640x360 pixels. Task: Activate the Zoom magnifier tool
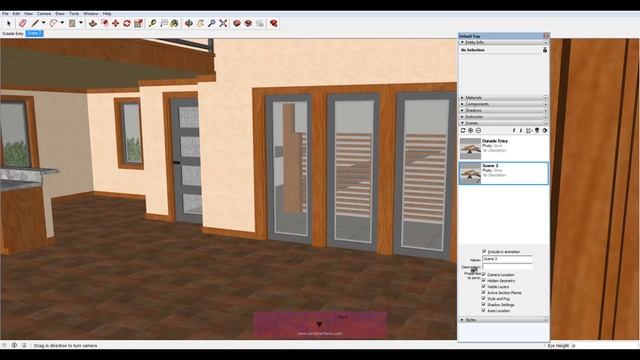(211, 23)
